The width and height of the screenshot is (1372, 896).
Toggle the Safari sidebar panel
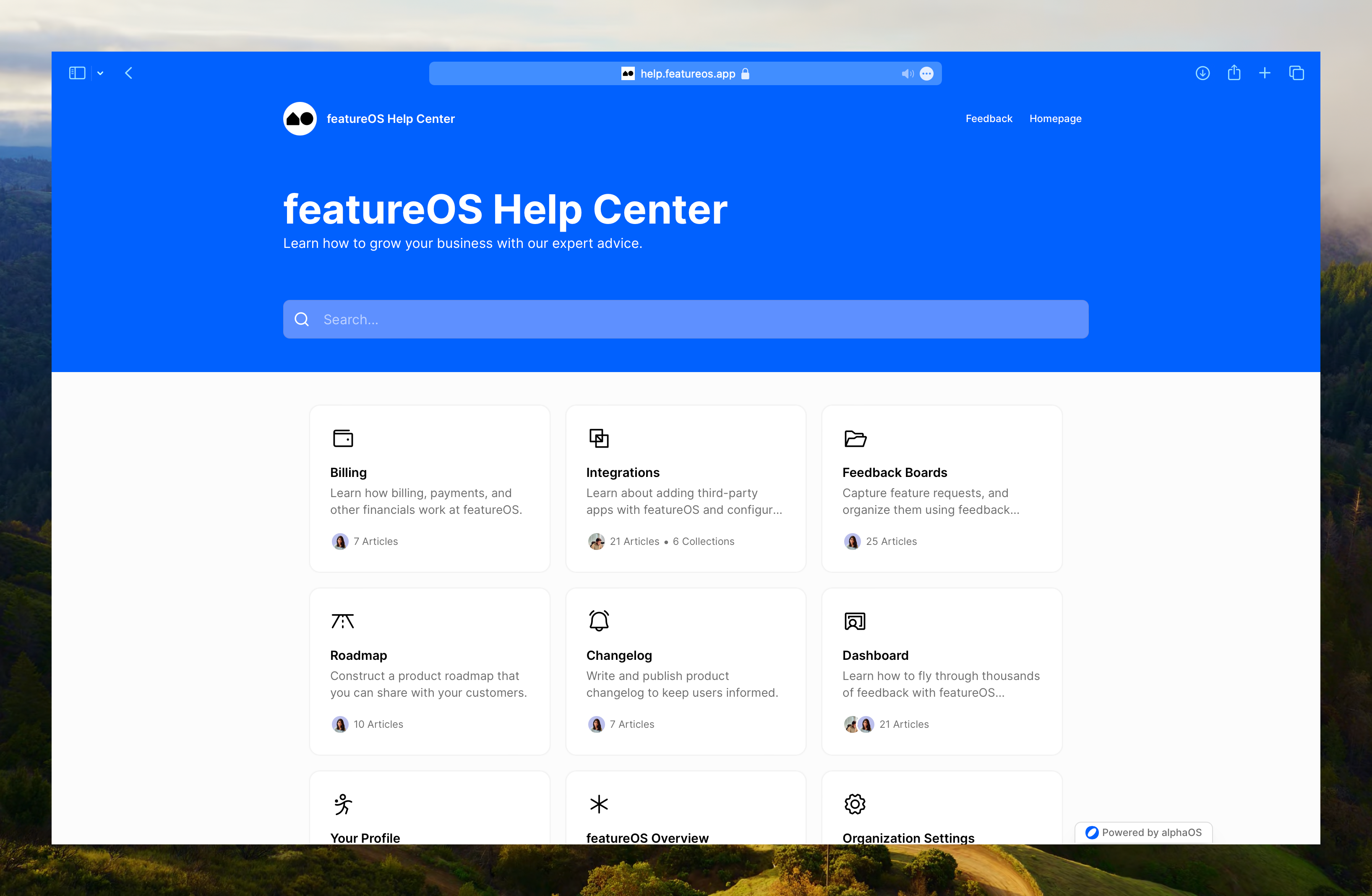(77, 73)
